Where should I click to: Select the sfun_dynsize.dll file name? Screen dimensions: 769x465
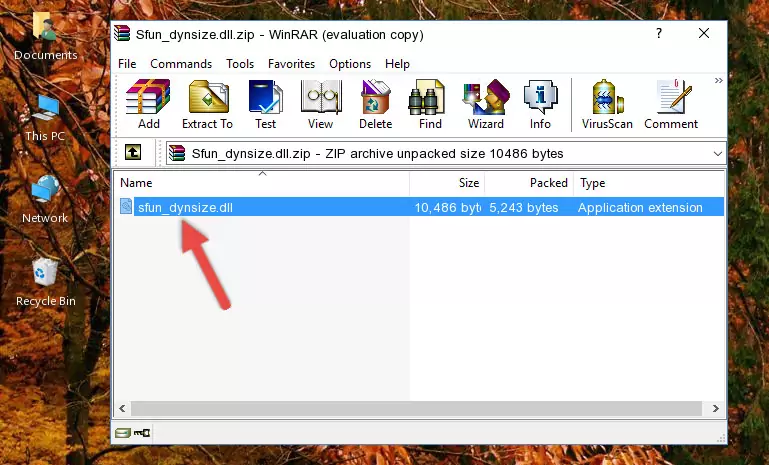(185, 207)
